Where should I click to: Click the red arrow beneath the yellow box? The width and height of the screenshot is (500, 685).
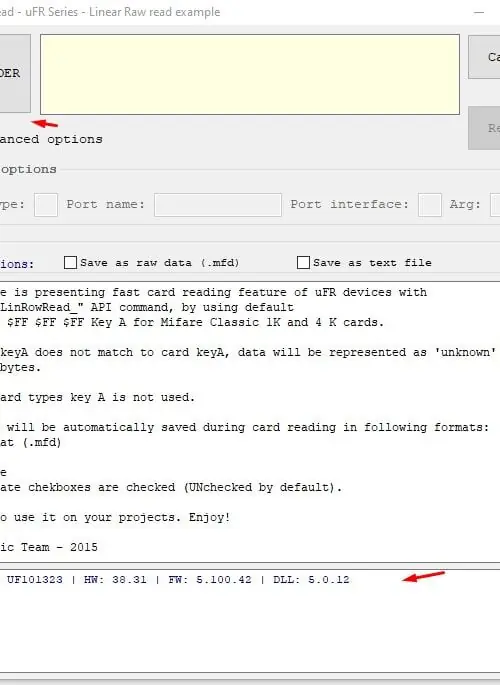click(x=45, y=124)
